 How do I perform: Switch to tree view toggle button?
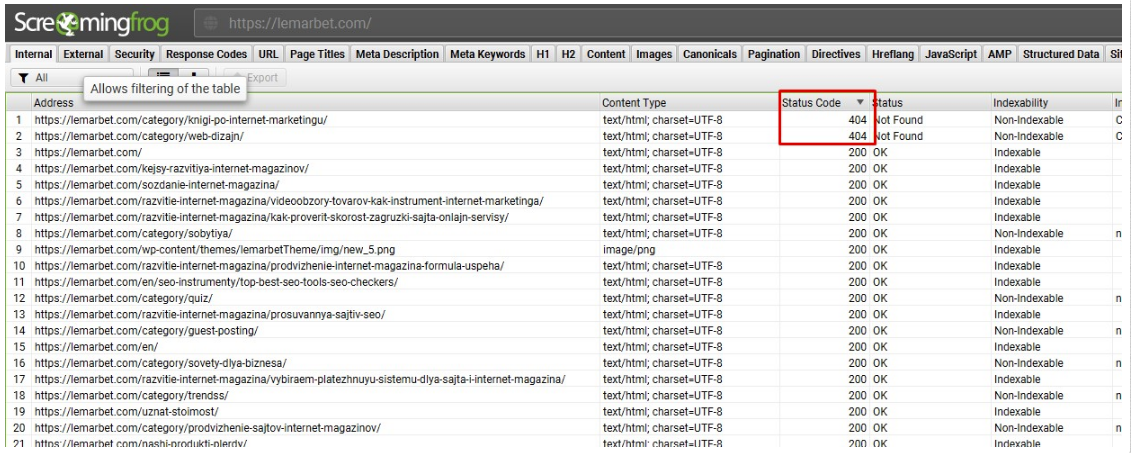193,76
